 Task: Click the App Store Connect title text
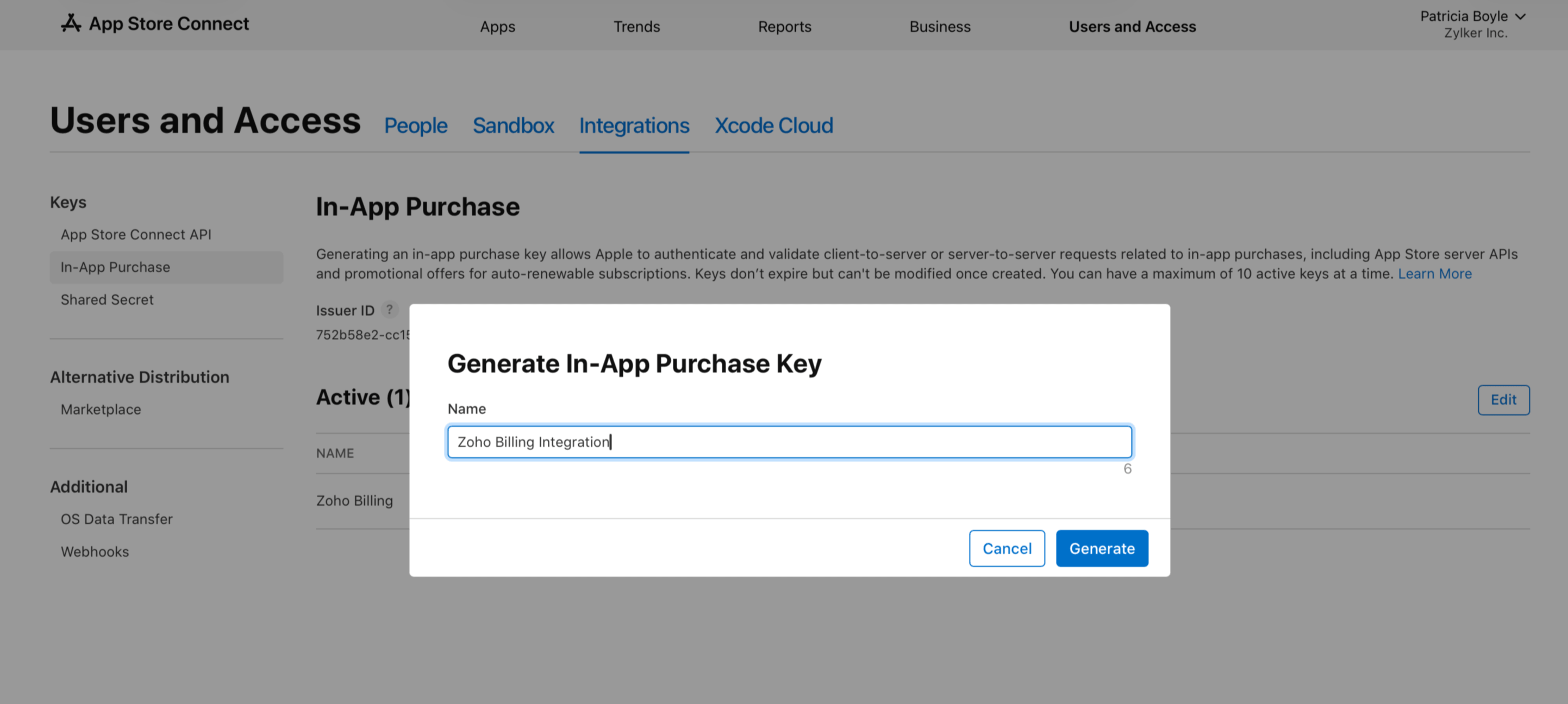click(168, 24)
